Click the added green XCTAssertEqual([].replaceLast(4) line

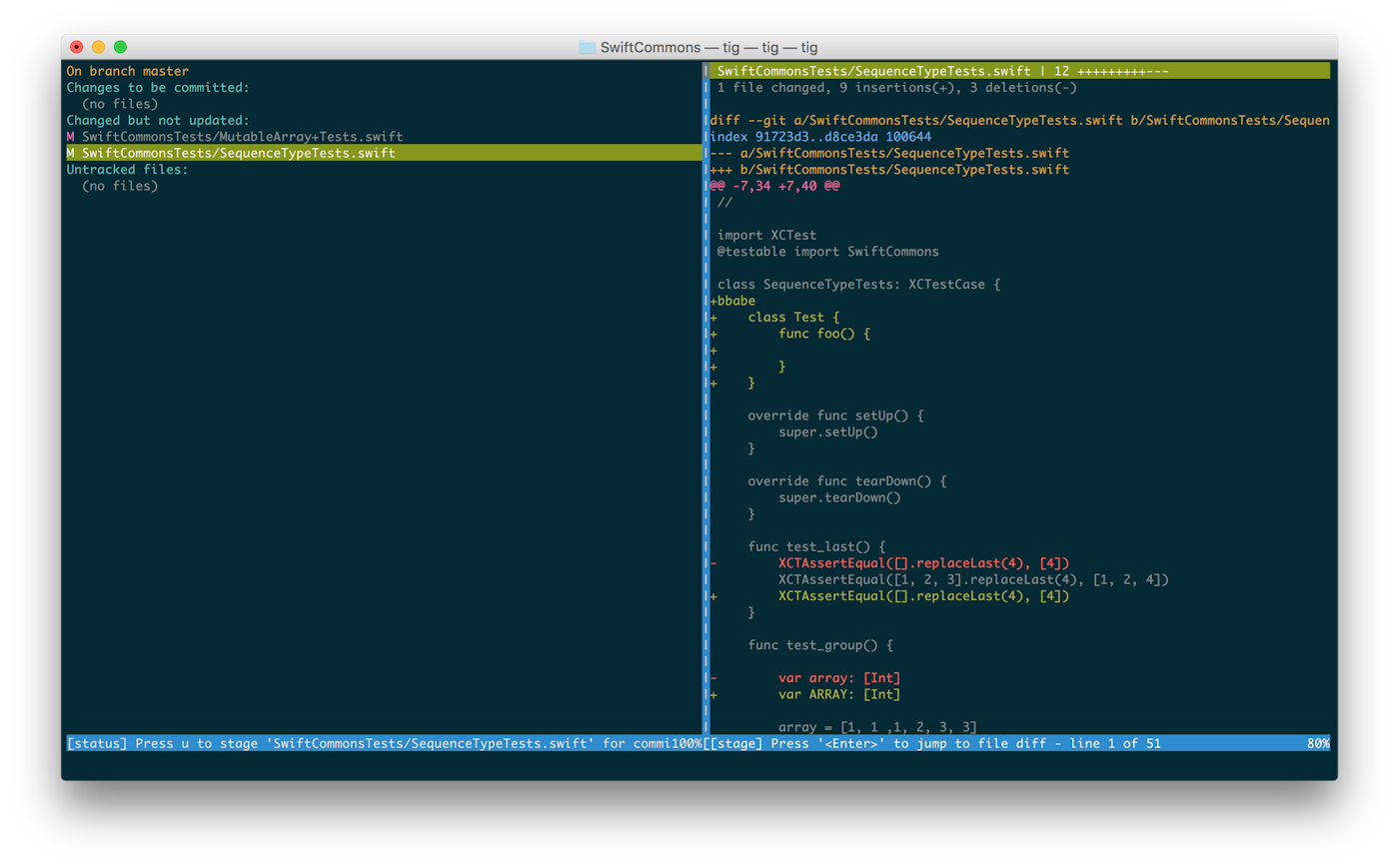tap(924, 596)
